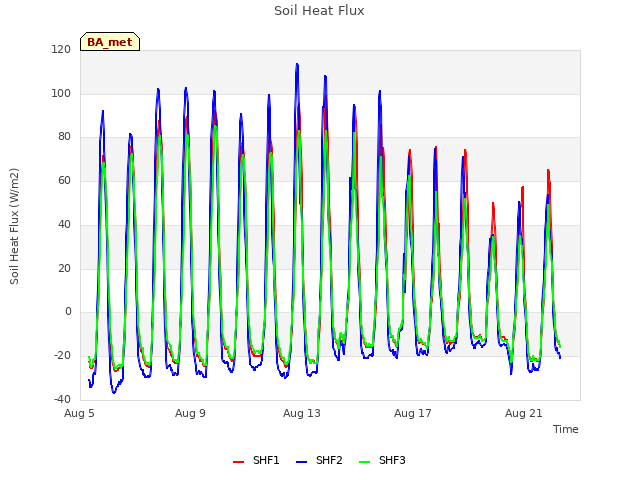Click the Soil Heat Flux chart title
640x480 pixels.
tap(319, 11)
